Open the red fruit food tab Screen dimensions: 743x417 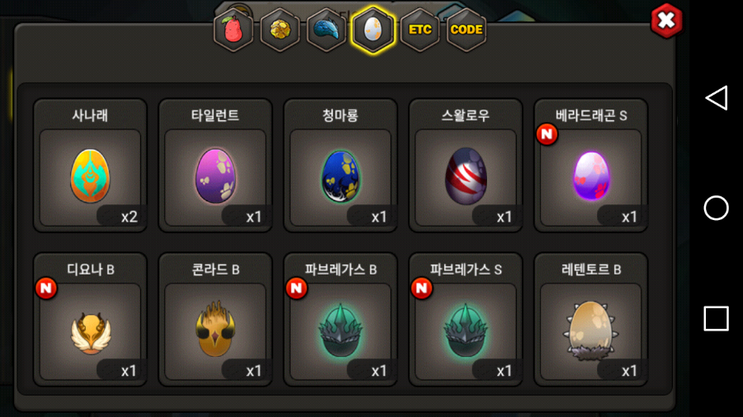click(x=233, y=30)
